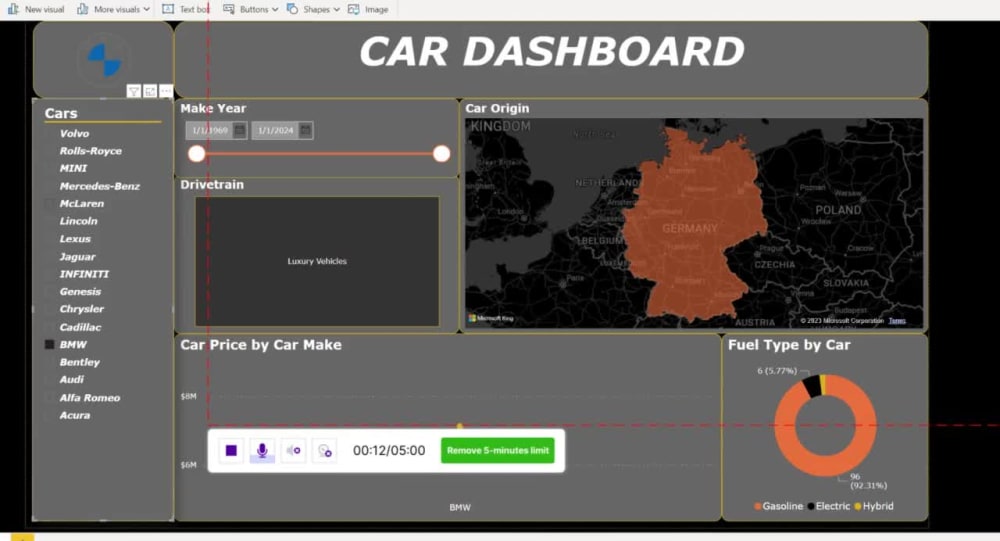1000x541 pixels.
Task: Click the Drivetrain title
Action: coord(212,184)
